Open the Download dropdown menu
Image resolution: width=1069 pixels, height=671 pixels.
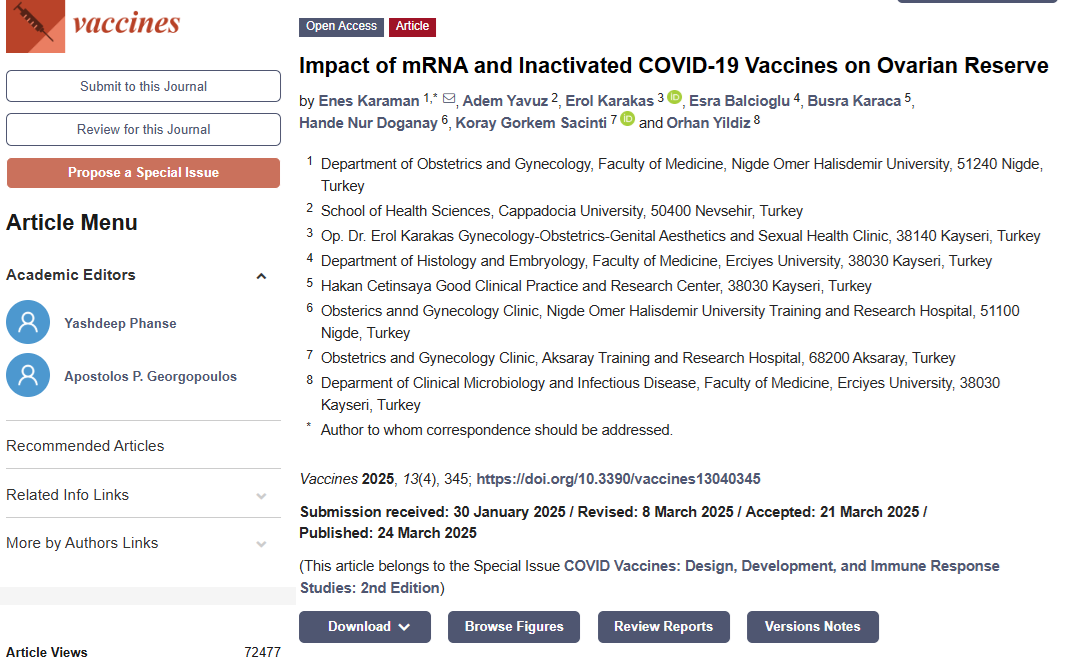pyautogui.click(x=365, y=627)
